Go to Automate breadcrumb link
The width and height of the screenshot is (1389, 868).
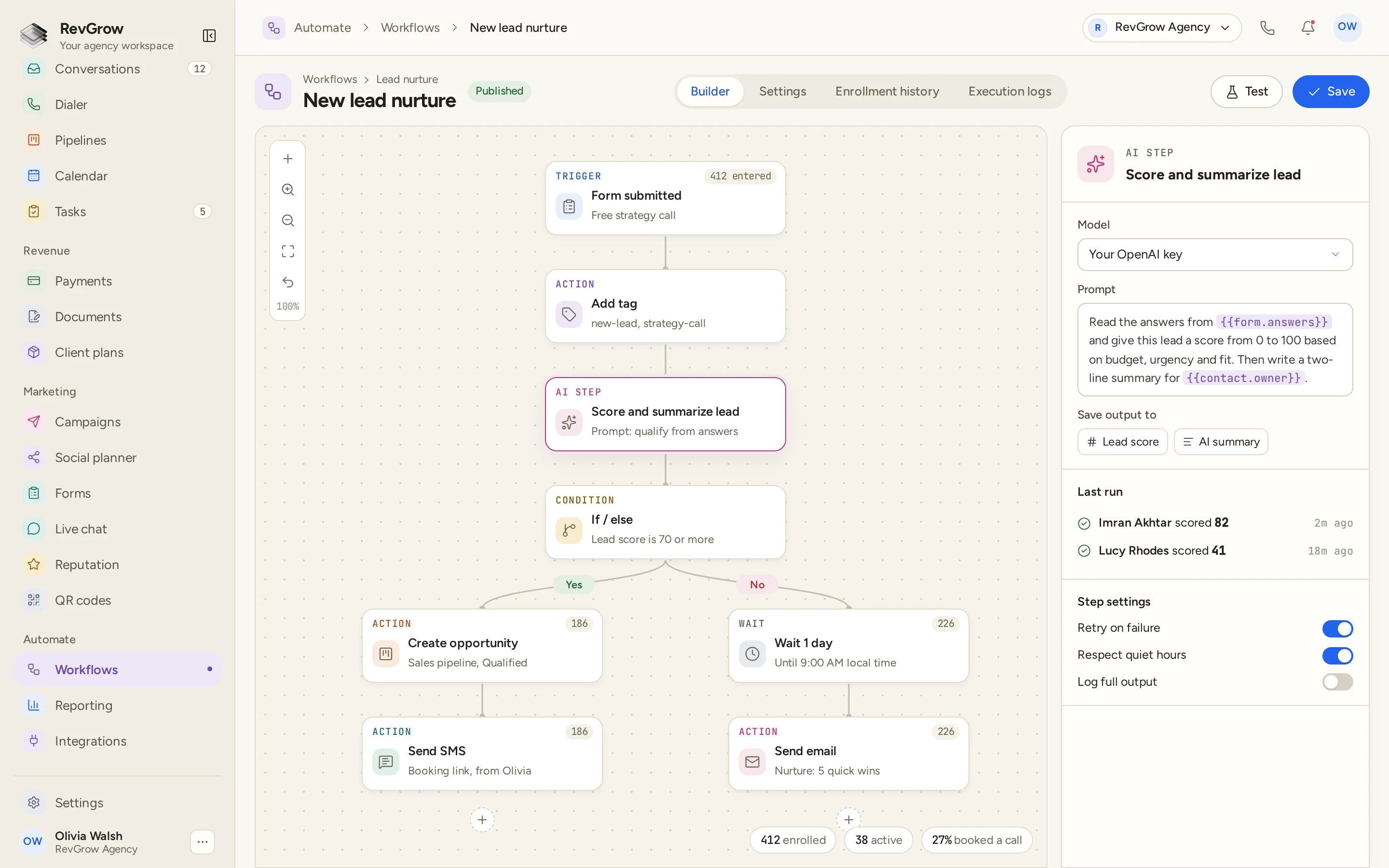[x=322, y=27]
